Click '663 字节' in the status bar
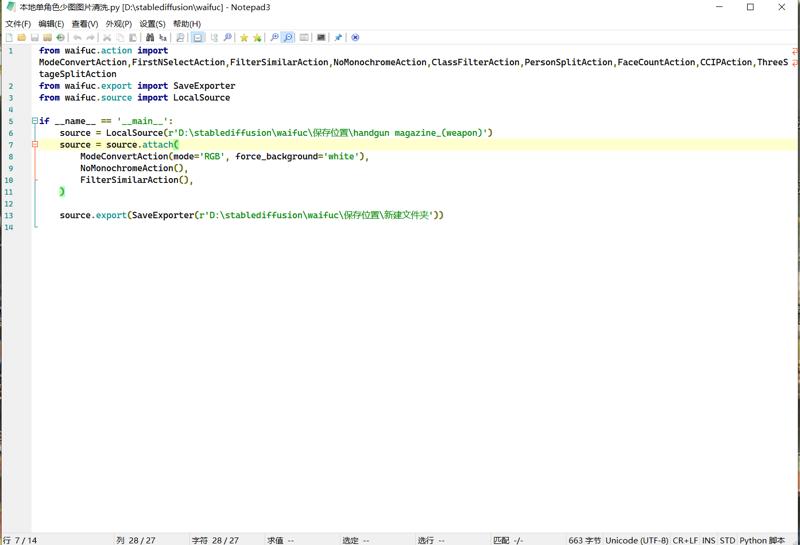 point(585,540)
